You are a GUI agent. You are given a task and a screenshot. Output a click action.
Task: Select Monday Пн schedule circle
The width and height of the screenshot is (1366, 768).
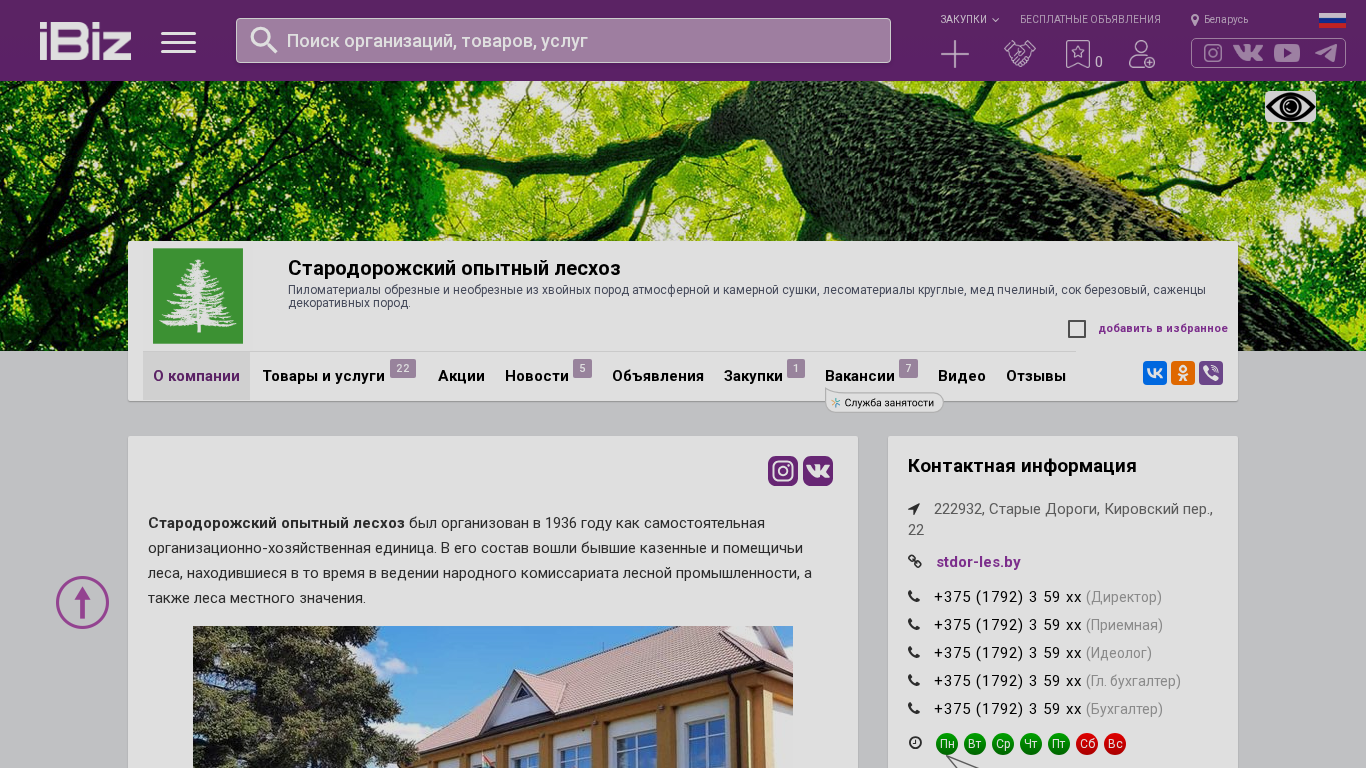coord(947,744)
